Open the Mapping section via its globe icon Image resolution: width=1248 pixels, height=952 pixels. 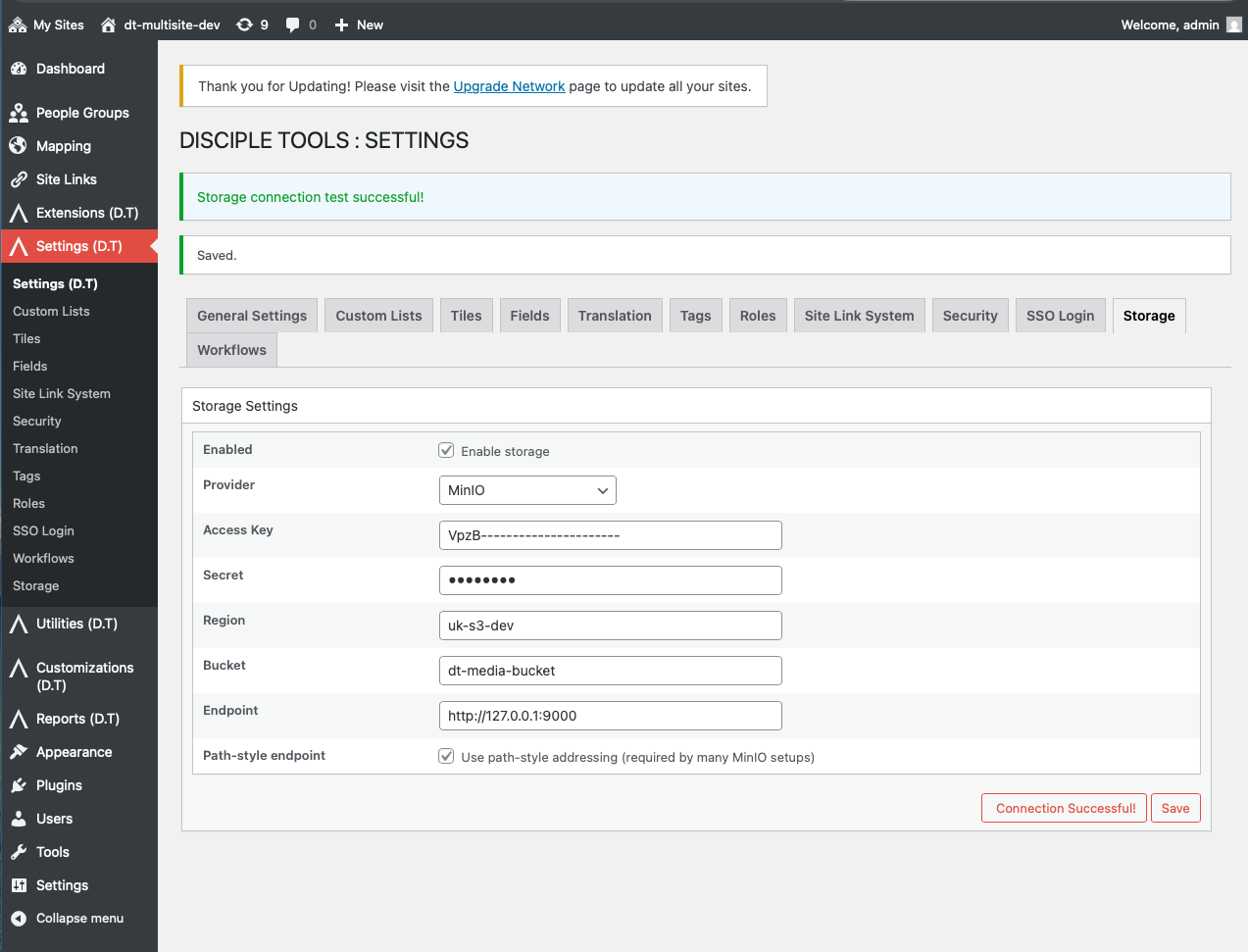point(21,145)
